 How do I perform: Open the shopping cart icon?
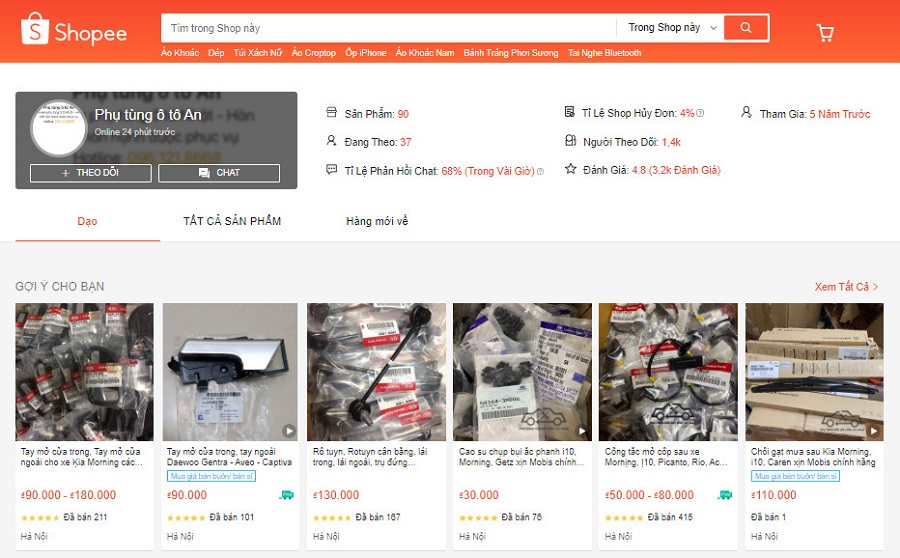click(x=825, y=32)
